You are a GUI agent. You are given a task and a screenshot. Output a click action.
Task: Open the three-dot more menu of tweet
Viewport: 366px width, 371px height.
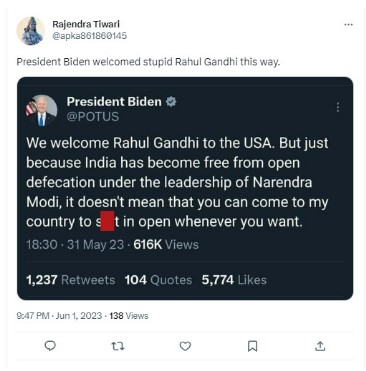(348, 24)
